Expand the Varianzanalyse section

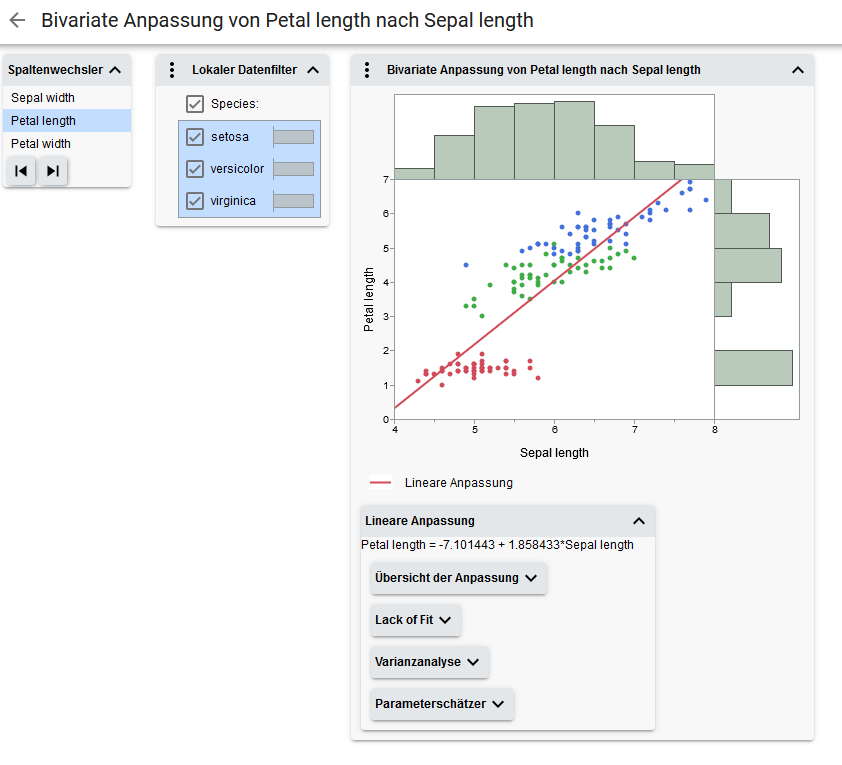coord(428,662)
